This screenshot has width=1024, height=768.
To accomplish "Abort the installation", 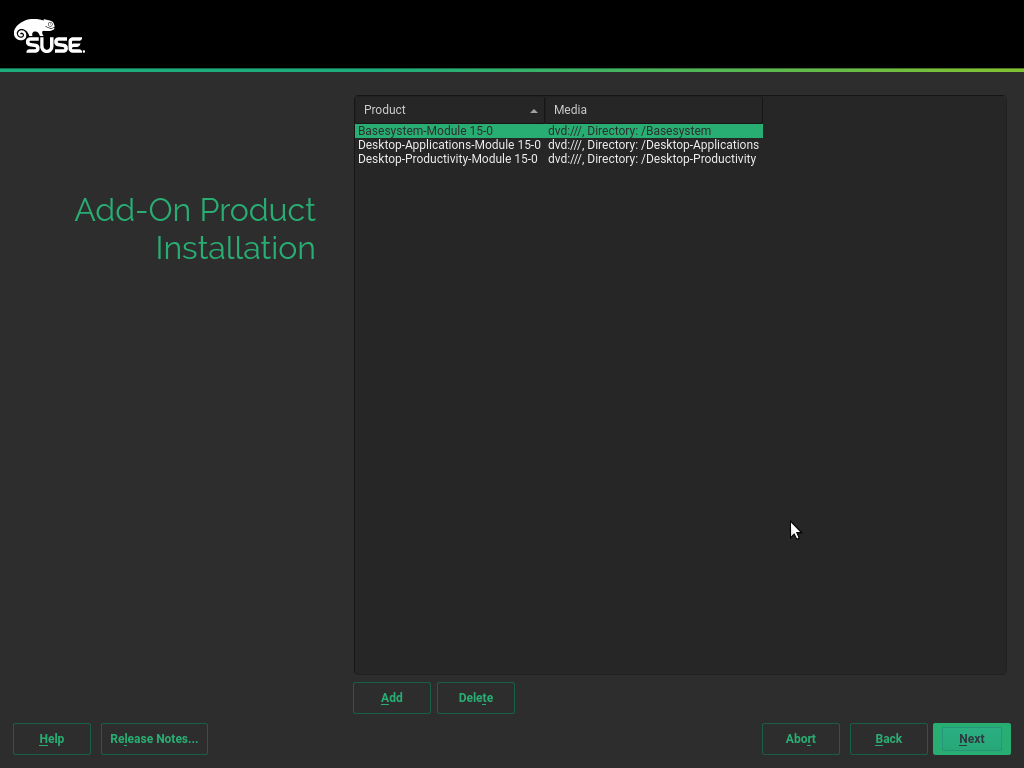I will [x=800, y=739].
